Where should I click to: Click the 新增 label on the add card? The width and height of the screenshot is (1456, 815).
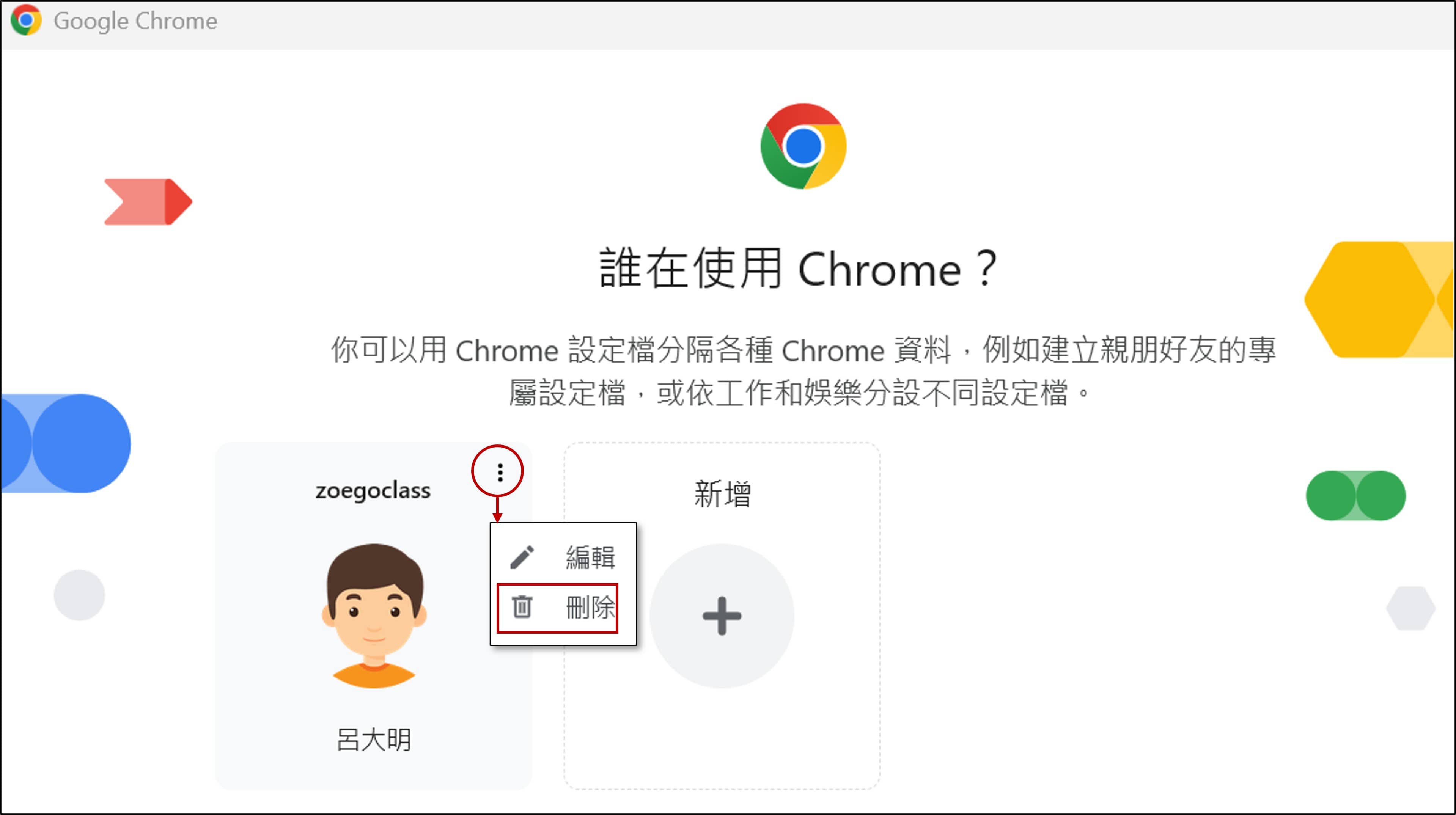pyautogui.click(x=722, y=493)
